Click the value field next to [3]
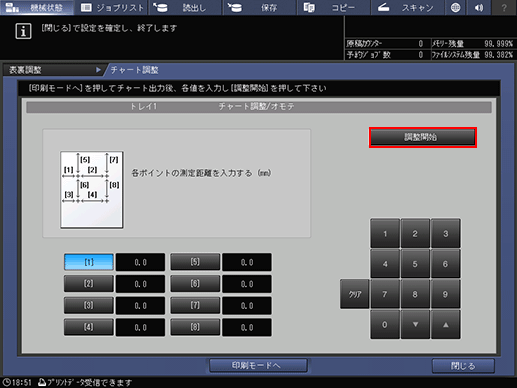This screenshot has height=388, width=517. 140,305
